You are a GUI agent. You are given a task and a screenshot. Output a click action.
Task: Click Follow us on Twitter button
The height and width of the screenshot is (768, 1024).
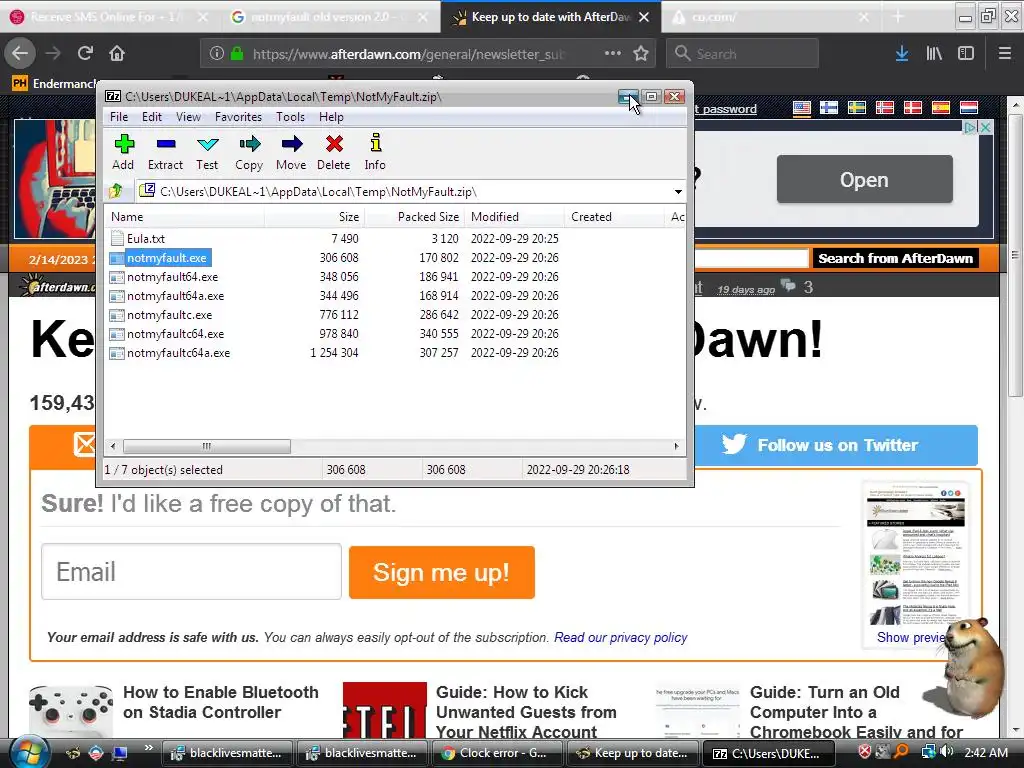(x=836, y=445)
